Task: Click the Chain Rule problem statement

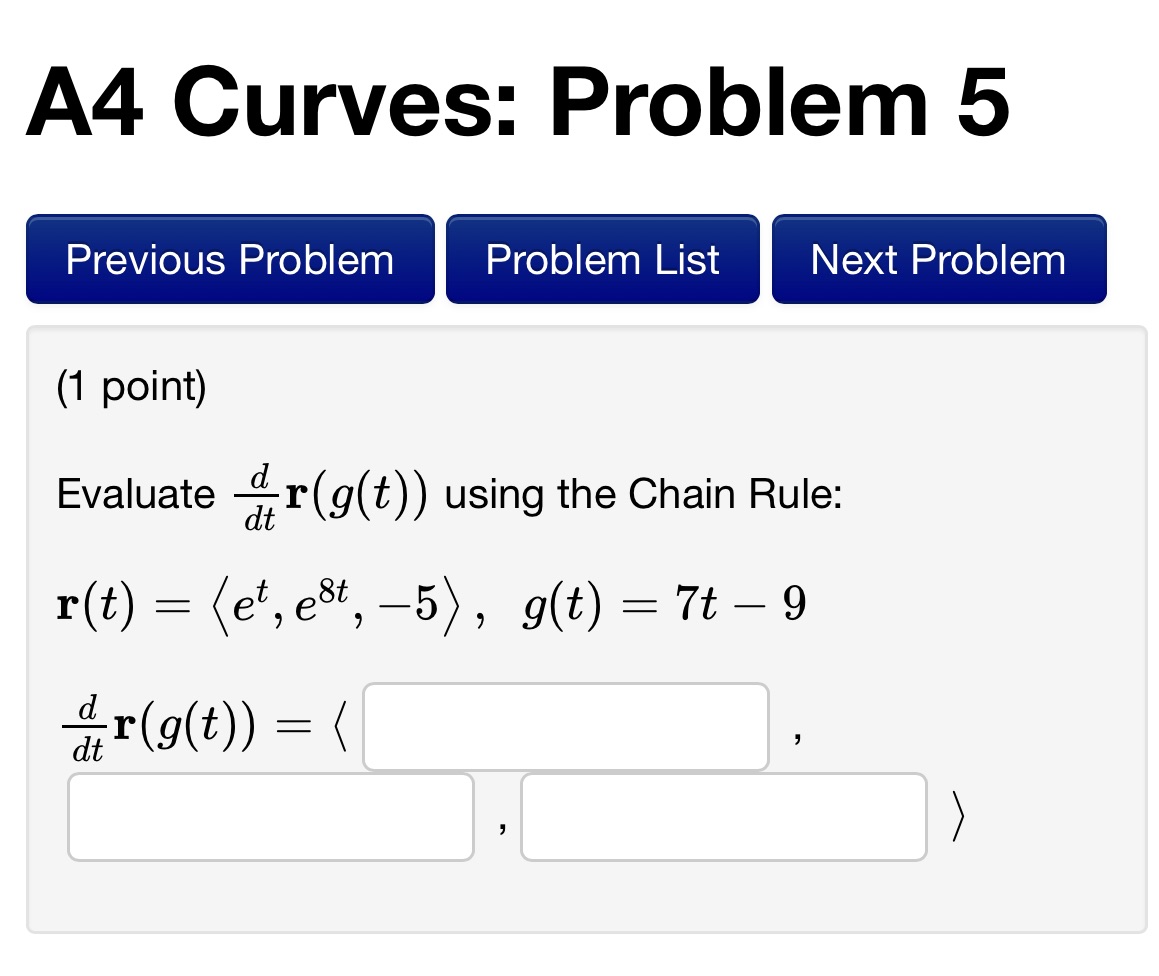Action: coord(448,493)
